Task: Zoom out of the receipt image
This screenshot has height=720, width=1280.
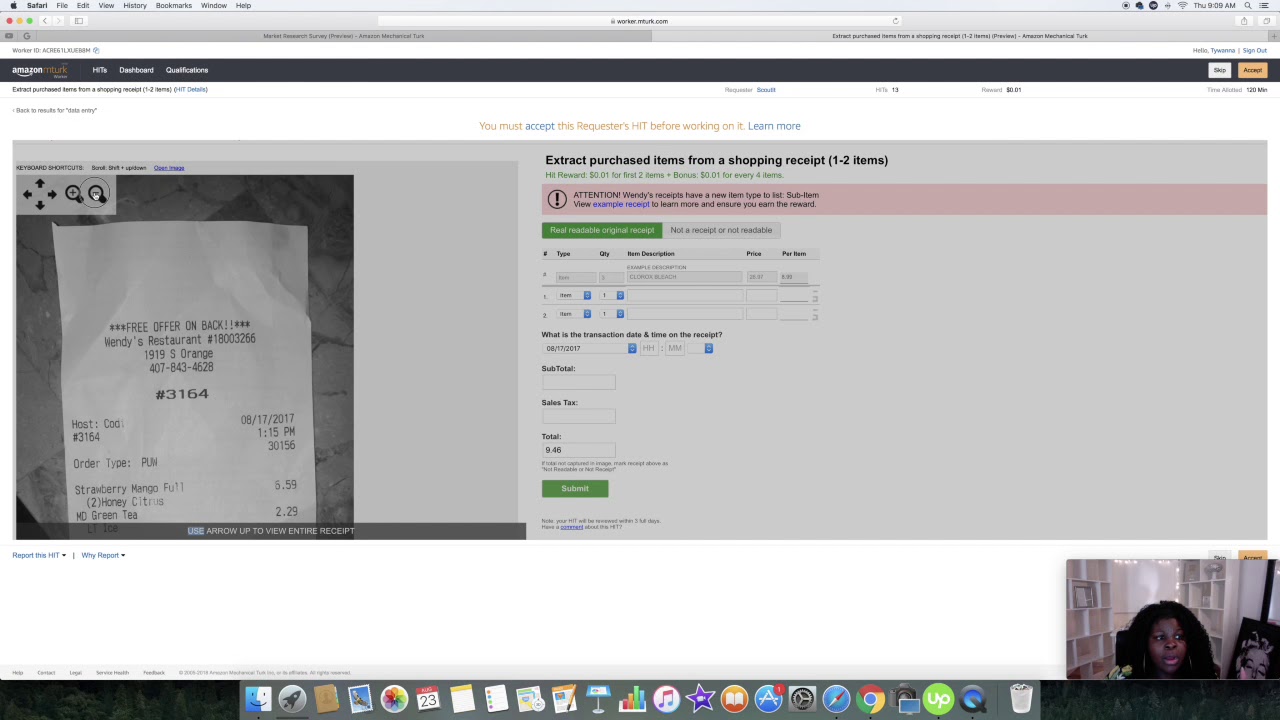Action: point(96,194)
